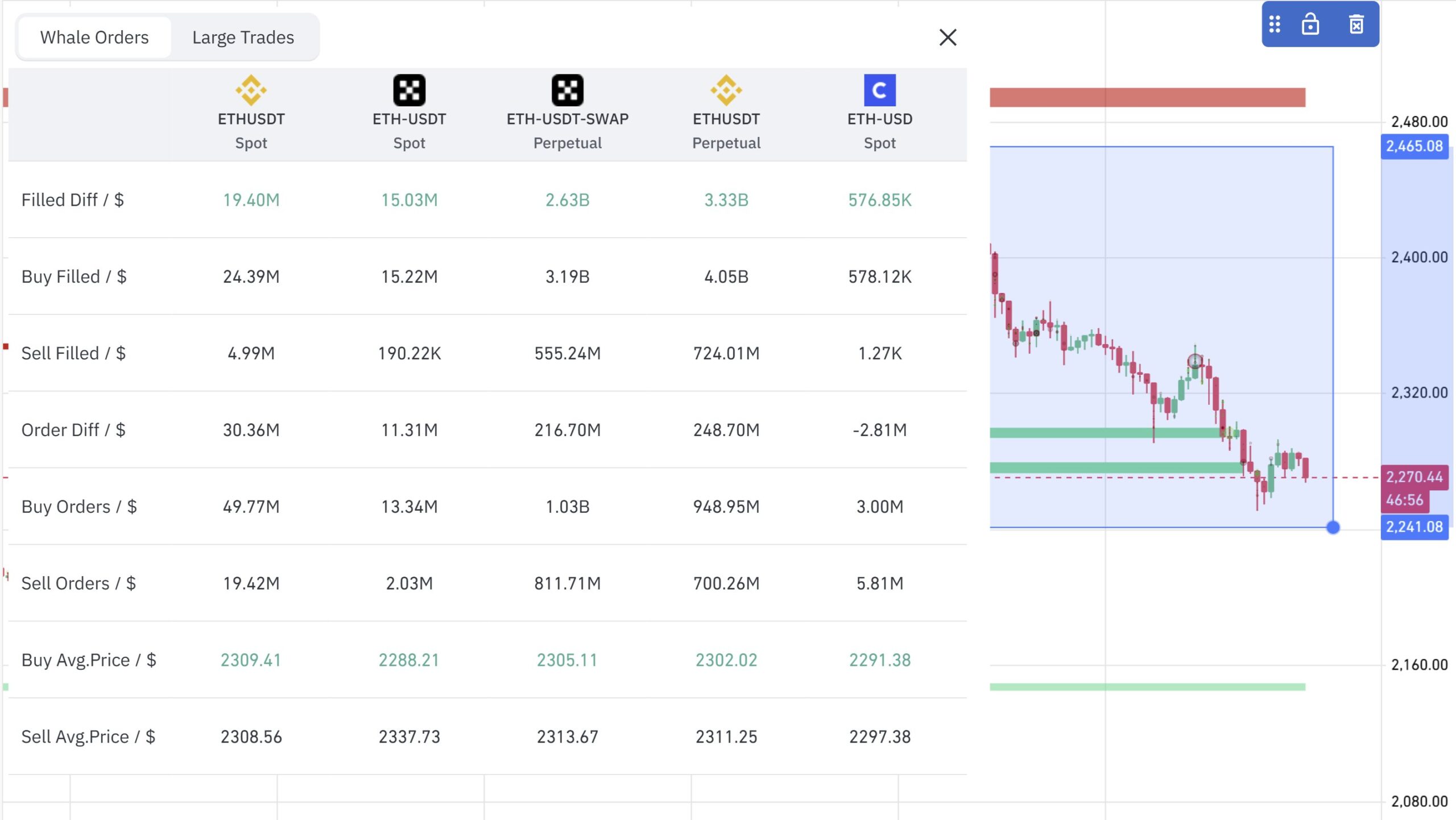The width and height of the screenshot is (1456, 820).
Task: Click the 555.24M Sell Filled value
Action: pos(568,354)
